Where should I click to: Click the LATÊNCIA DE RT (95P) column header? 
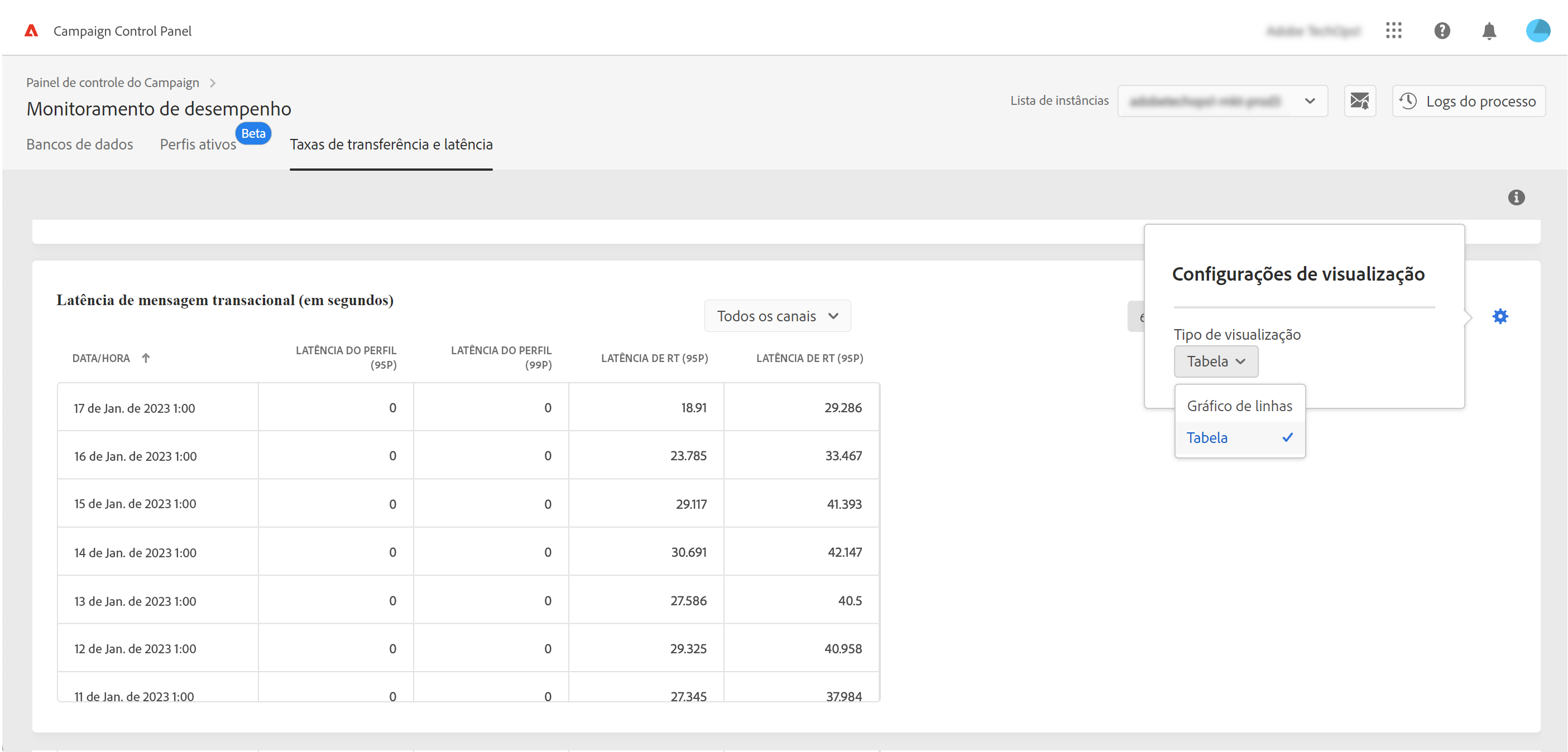[x=654, y=358]
